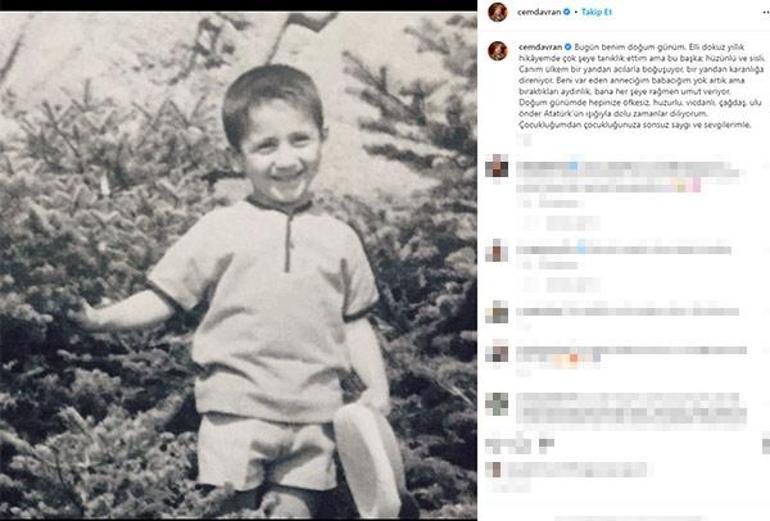Click the Takip Et follow link
Viewport: 770px width, 521px height.
pyautogui.click(x=597, y=12)
